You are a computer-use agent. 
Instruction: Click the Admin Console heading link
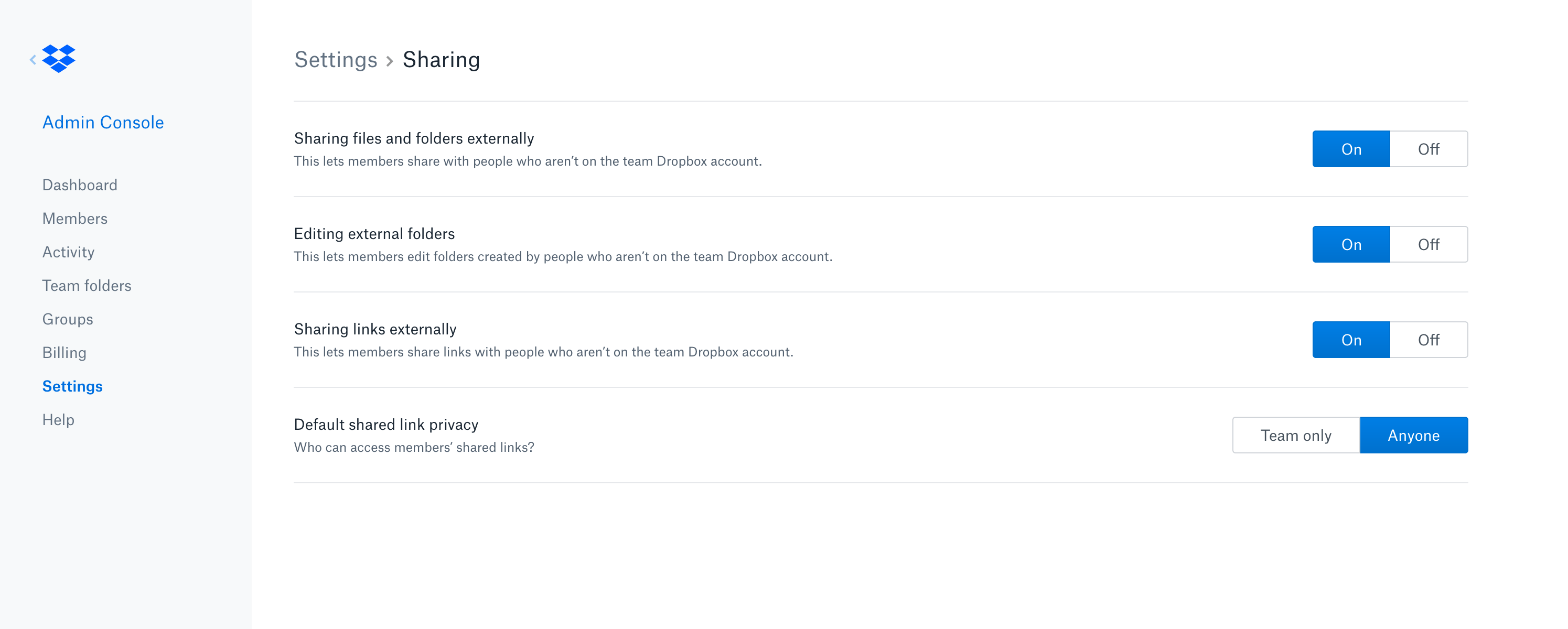click(x=103, y=122)
